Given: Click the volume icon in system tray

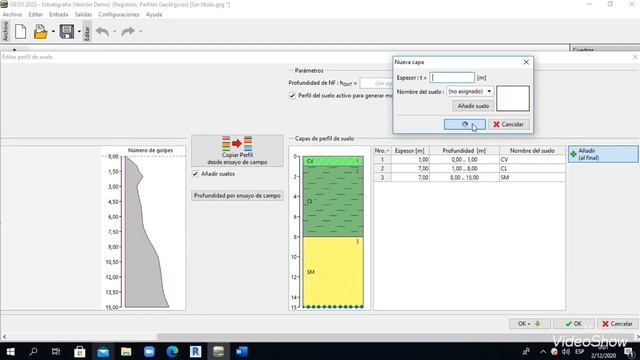Looking at the screenshot, I should tap(566, 351).
